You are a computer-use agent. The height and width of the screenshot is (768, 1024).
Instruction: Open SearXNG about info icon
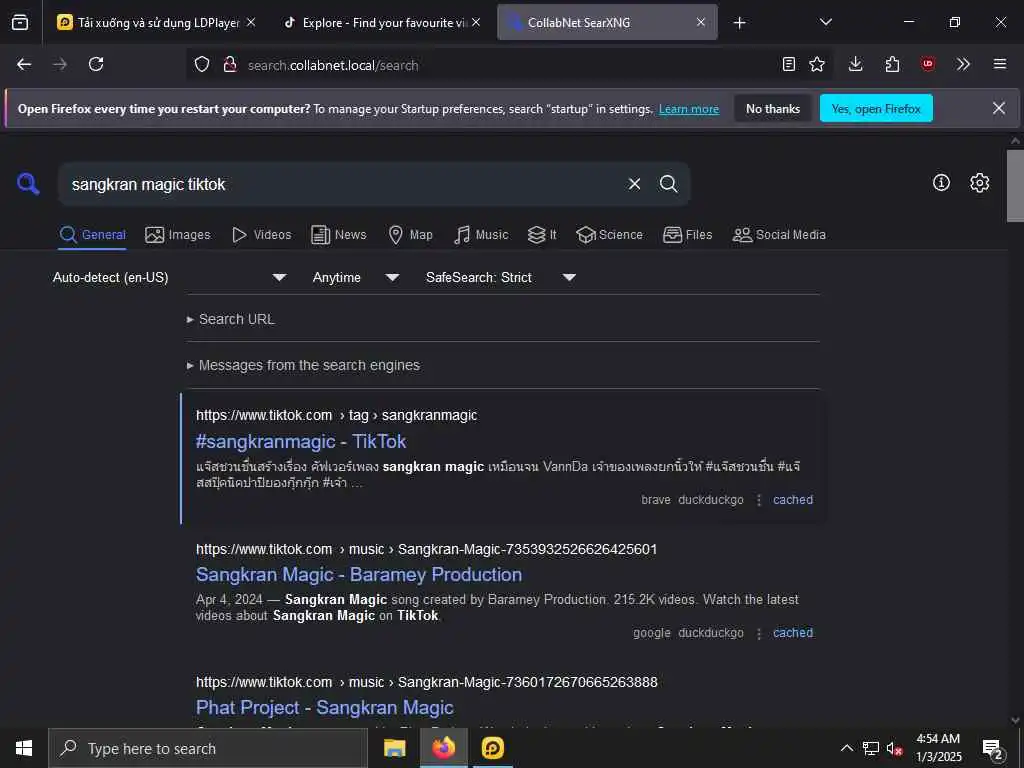point(941,182)
